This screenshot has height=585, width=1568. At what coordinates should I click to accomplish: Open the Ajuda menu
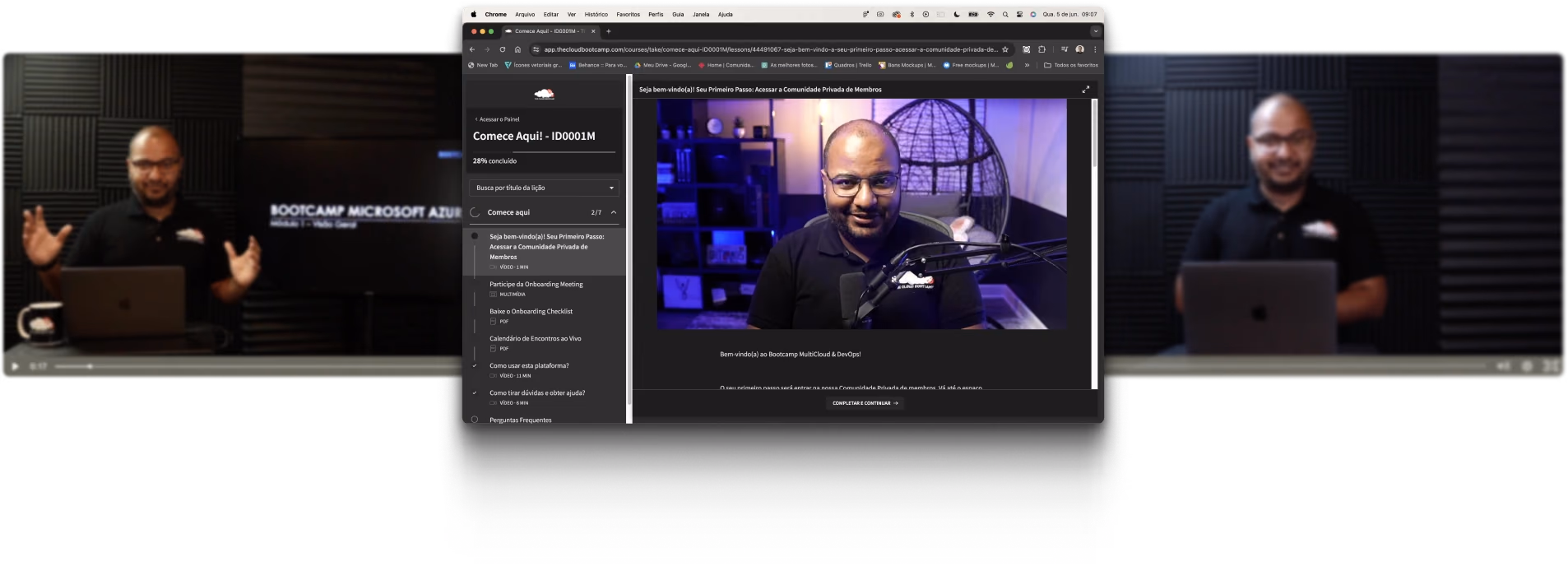click(726, 14)
